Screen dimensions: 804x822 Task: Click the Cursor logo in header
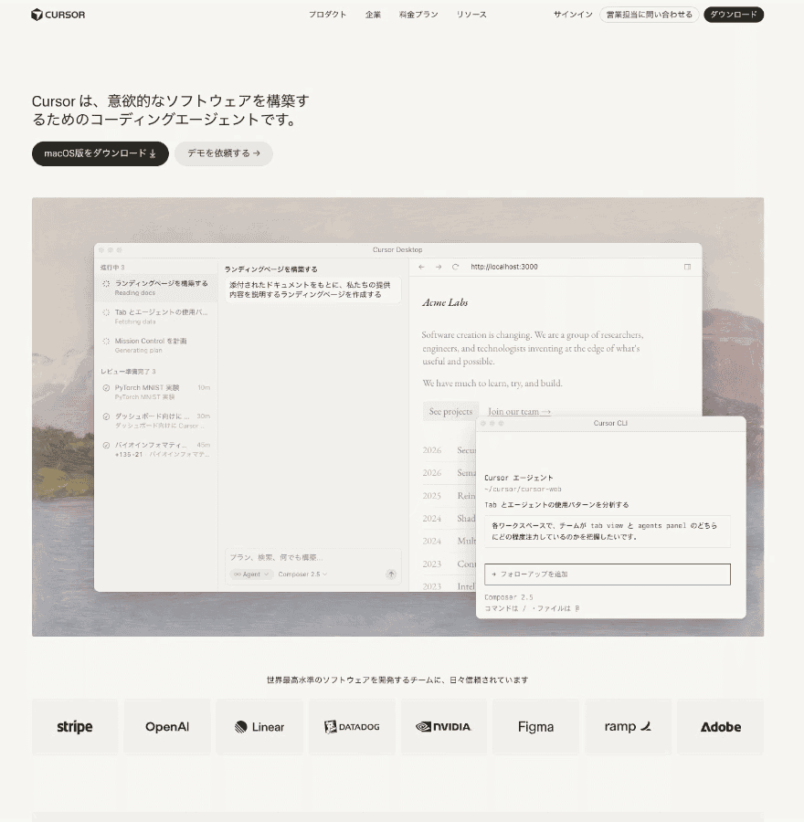click(58, 15)
